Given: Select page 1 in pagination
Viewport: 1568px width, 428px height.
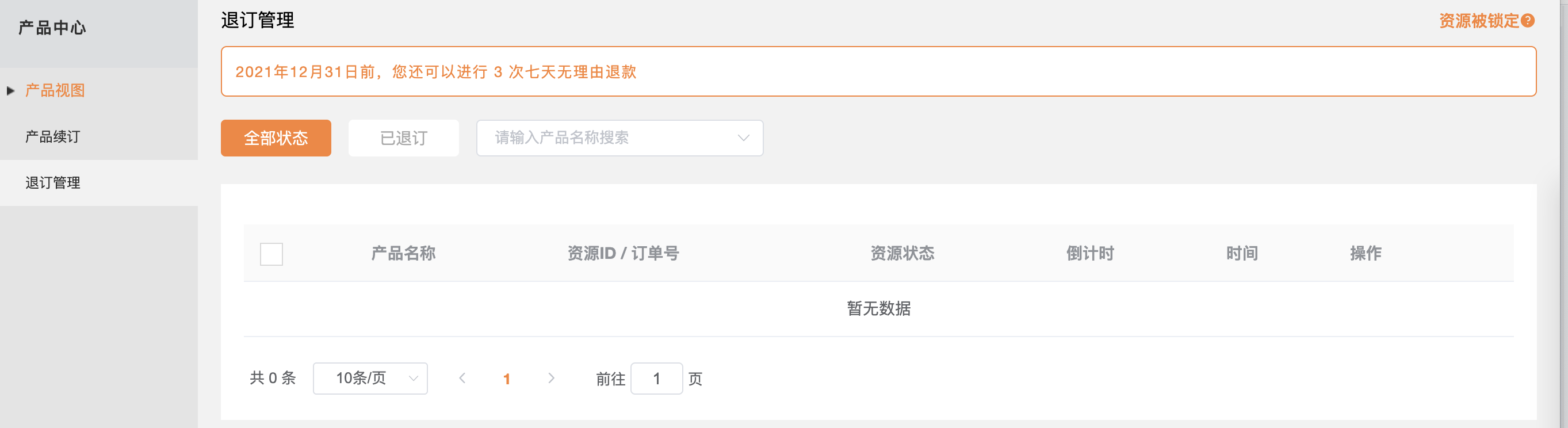Looking at the screenshot, I should pyautogui.click(x=506, y=379).
